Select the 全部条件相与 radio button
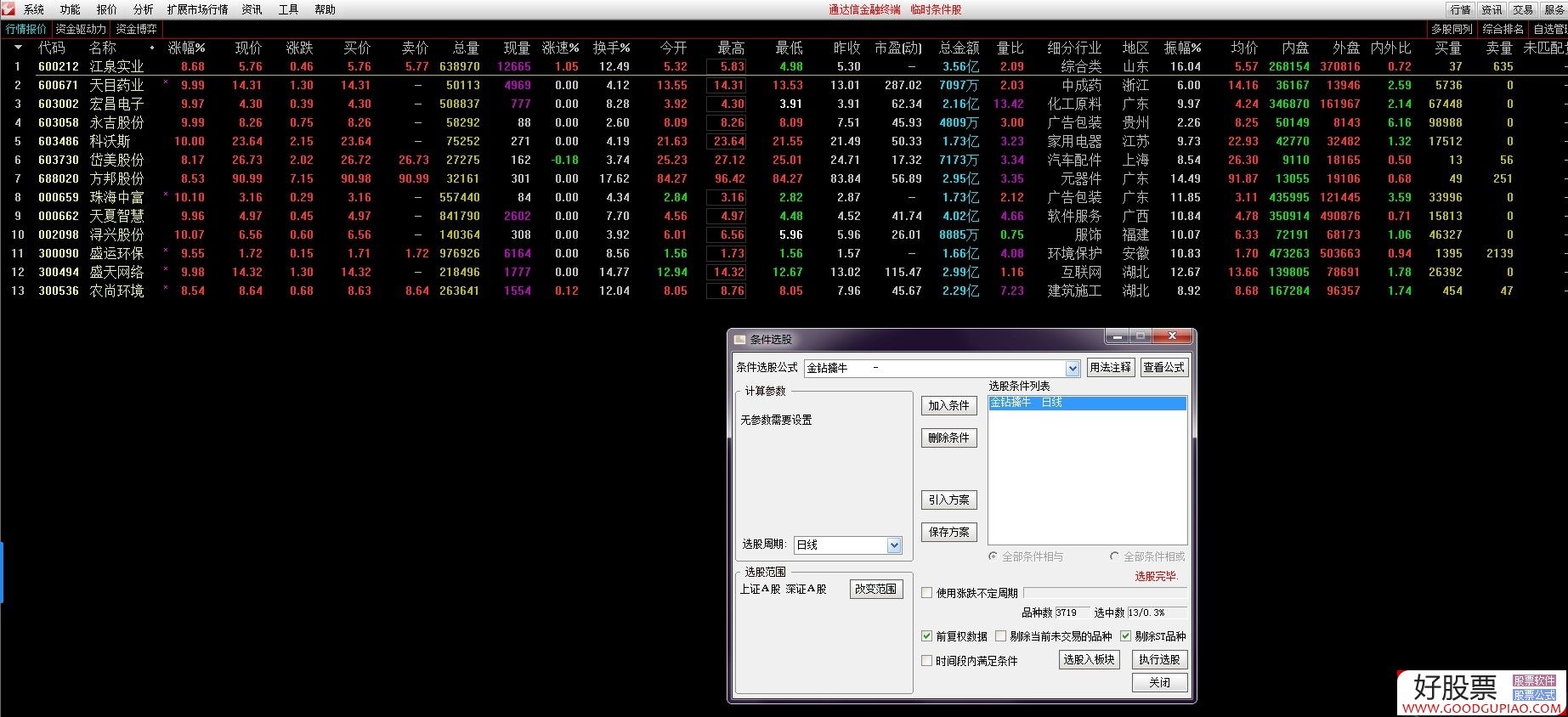Screen dimensions: 1568x717 (x=993, y=556)
